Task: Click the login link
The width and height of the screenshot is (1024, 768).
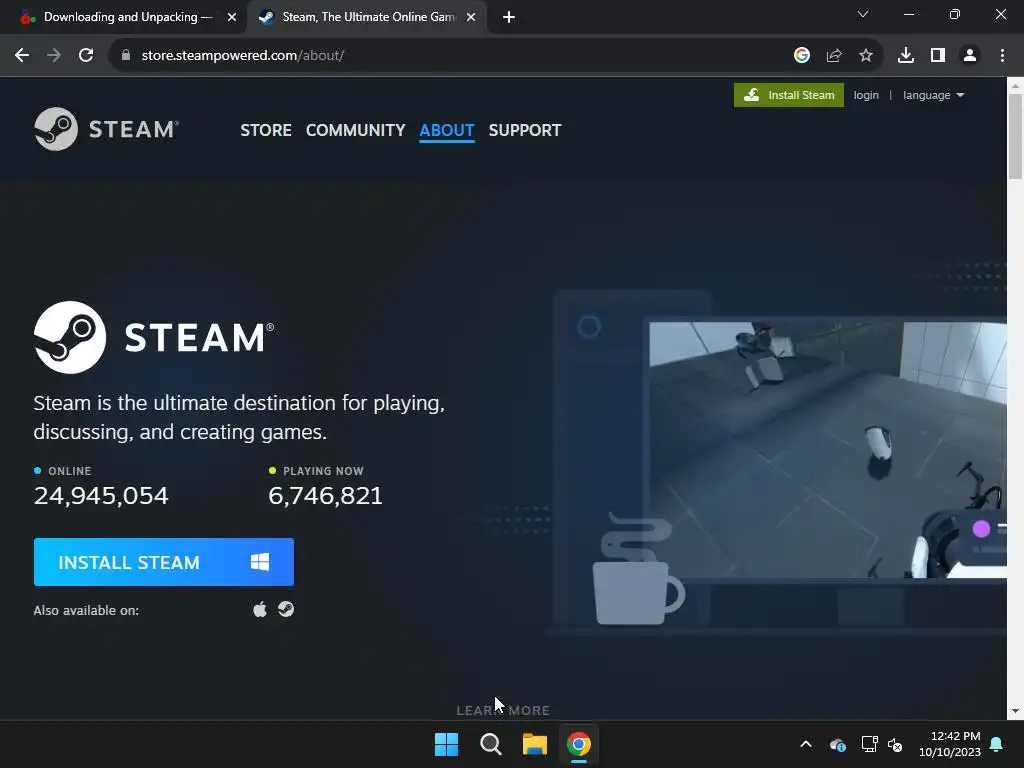Action: click(x=866, y=95)
